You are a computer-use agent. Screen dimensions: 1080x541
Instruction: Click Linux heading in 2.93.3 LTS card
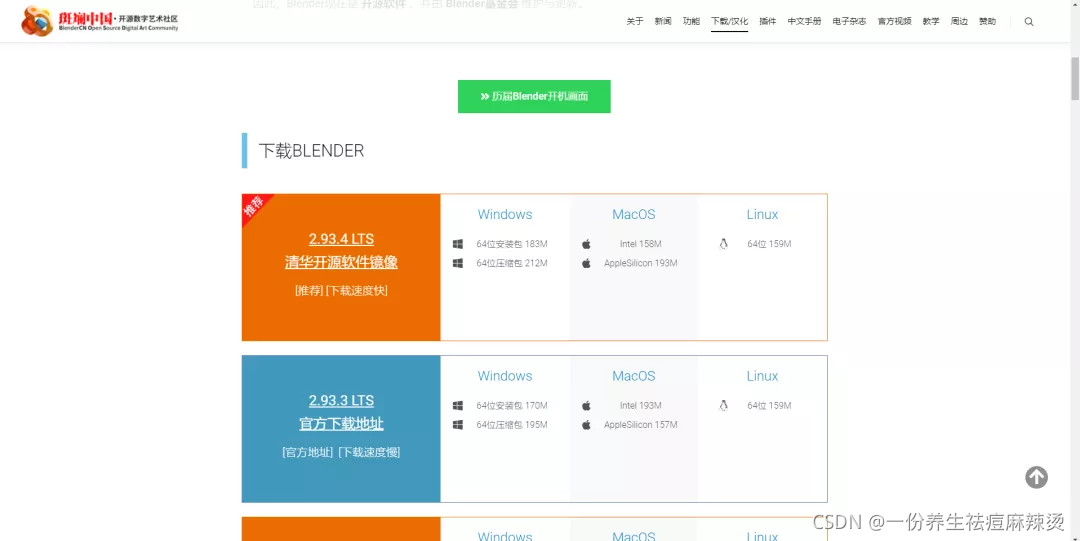[762, 376]
